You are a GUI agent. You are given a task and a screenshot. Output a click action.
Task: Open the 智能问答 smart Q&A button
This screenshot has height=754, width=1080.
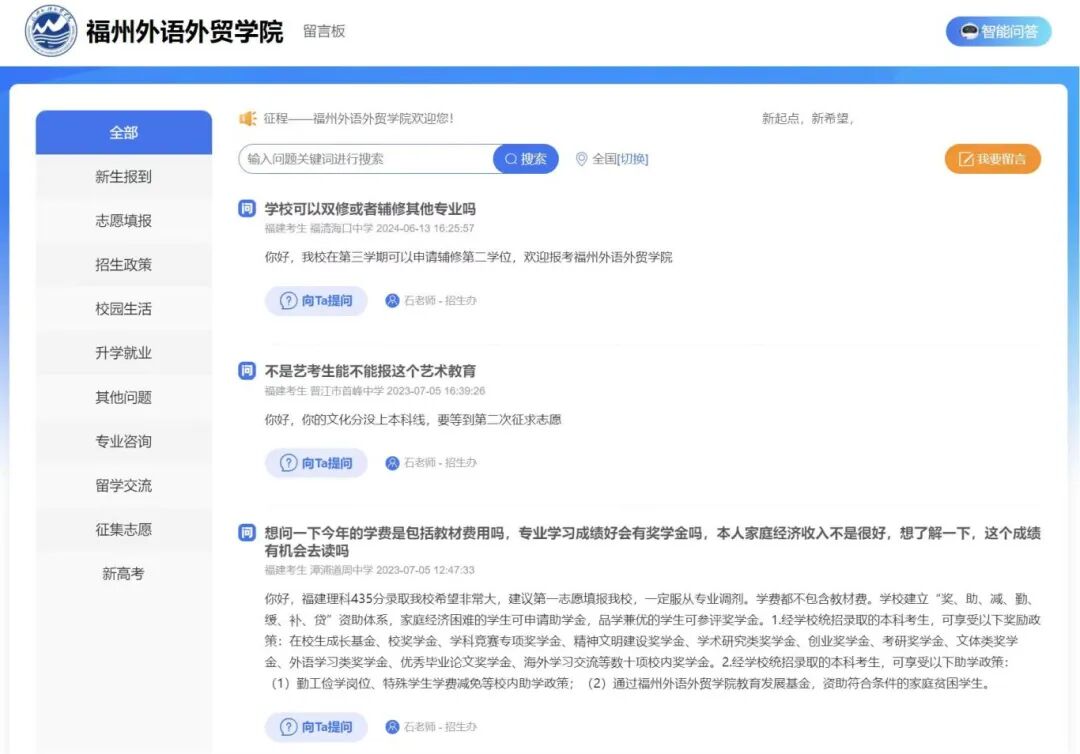point(998,32)
